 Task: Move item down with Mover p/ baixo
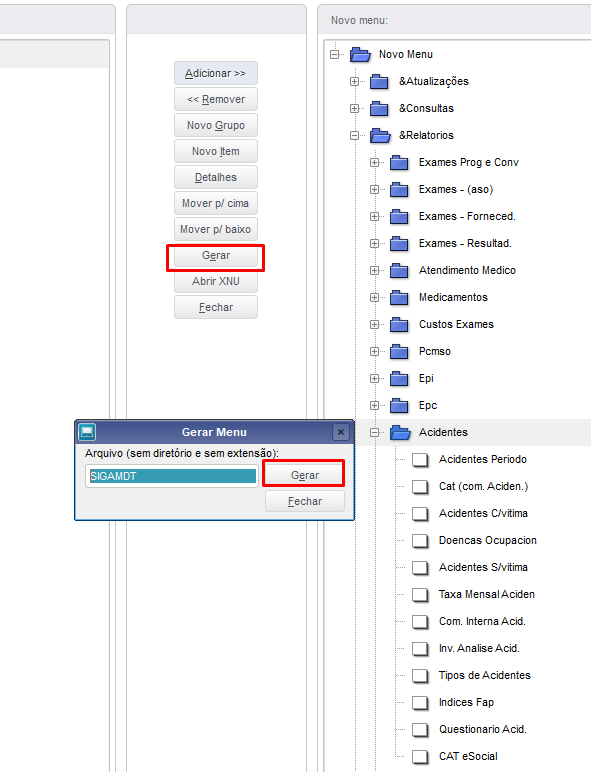pos(216,229)
